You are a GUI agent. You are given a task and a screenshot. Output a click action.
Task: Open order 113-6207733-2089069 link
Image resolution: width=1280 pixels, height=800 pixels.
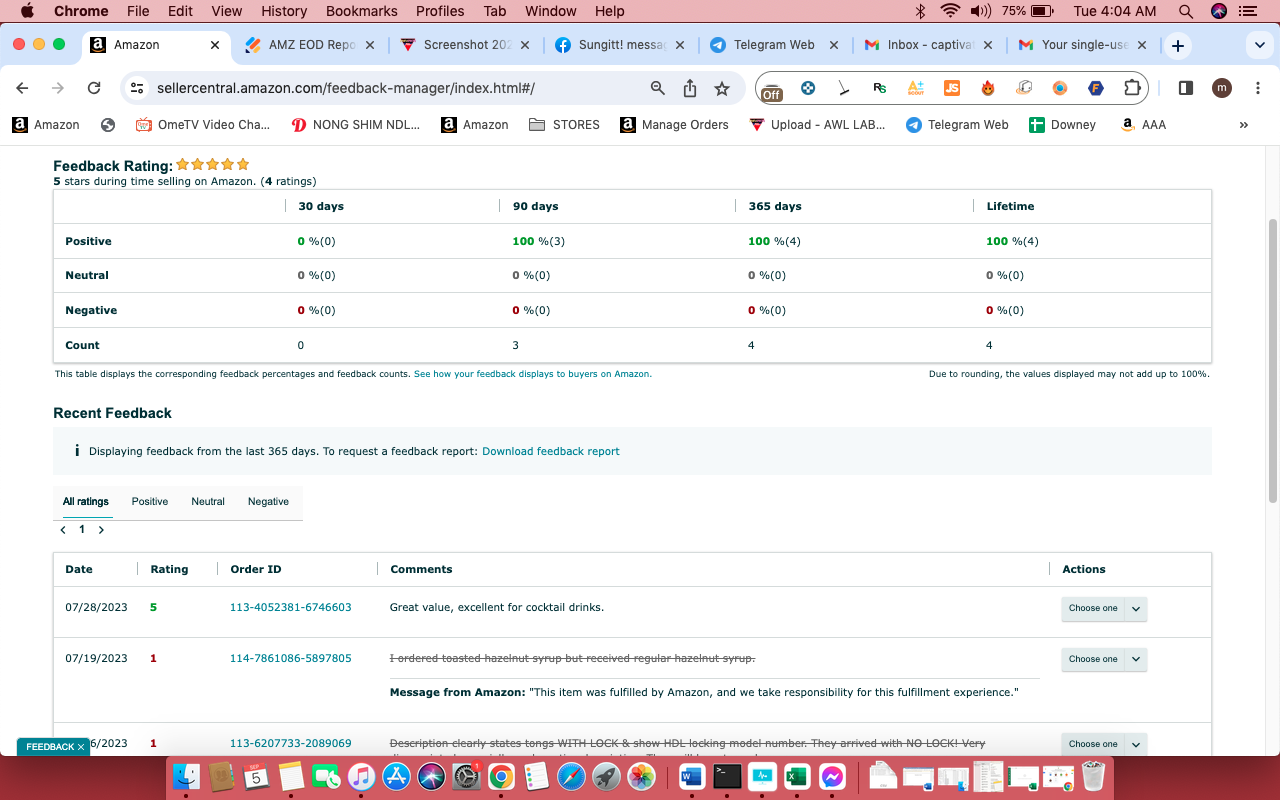tap(291, 743)
